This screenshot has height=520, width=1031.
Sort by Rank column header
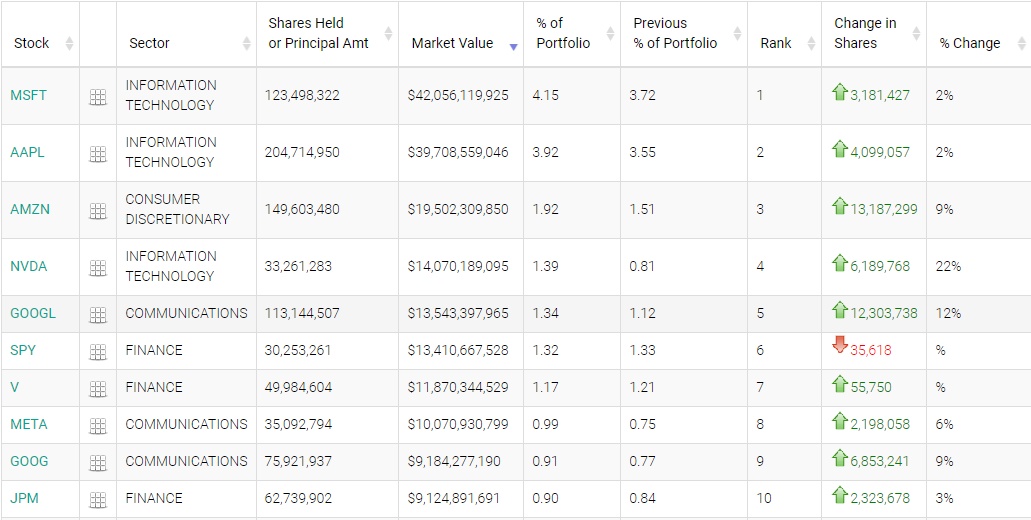point(776,43)
